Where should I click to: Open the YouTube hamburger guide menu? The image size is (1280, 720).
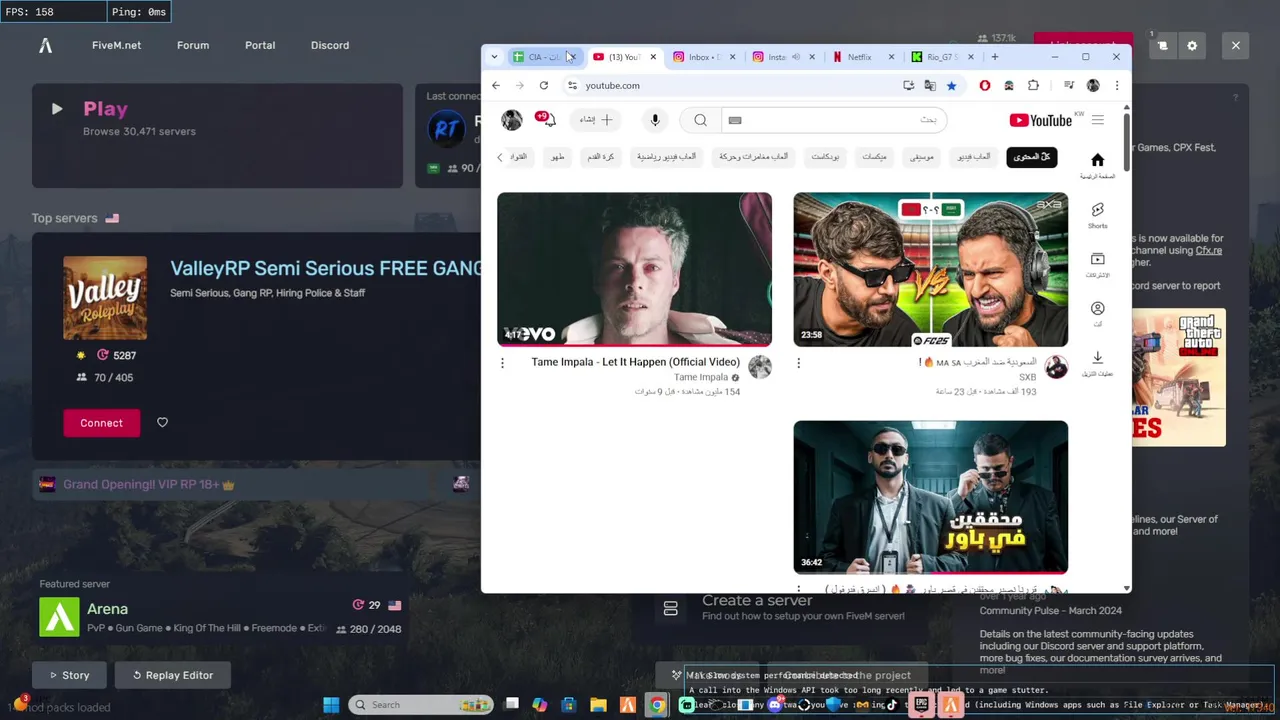pos(1098,120)
